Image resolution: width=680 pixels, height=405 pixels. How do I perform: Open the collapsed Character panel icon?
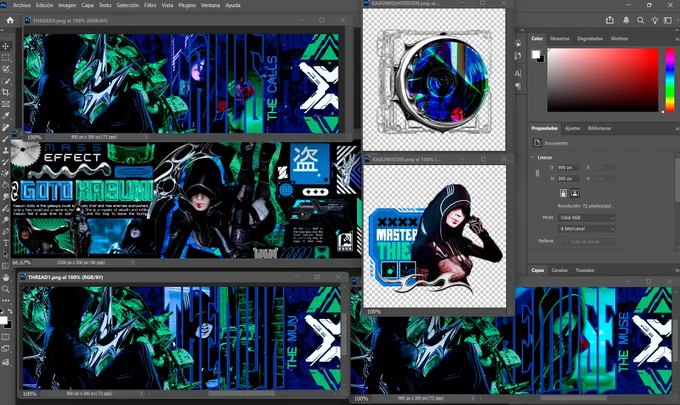[x=518, y=74]
